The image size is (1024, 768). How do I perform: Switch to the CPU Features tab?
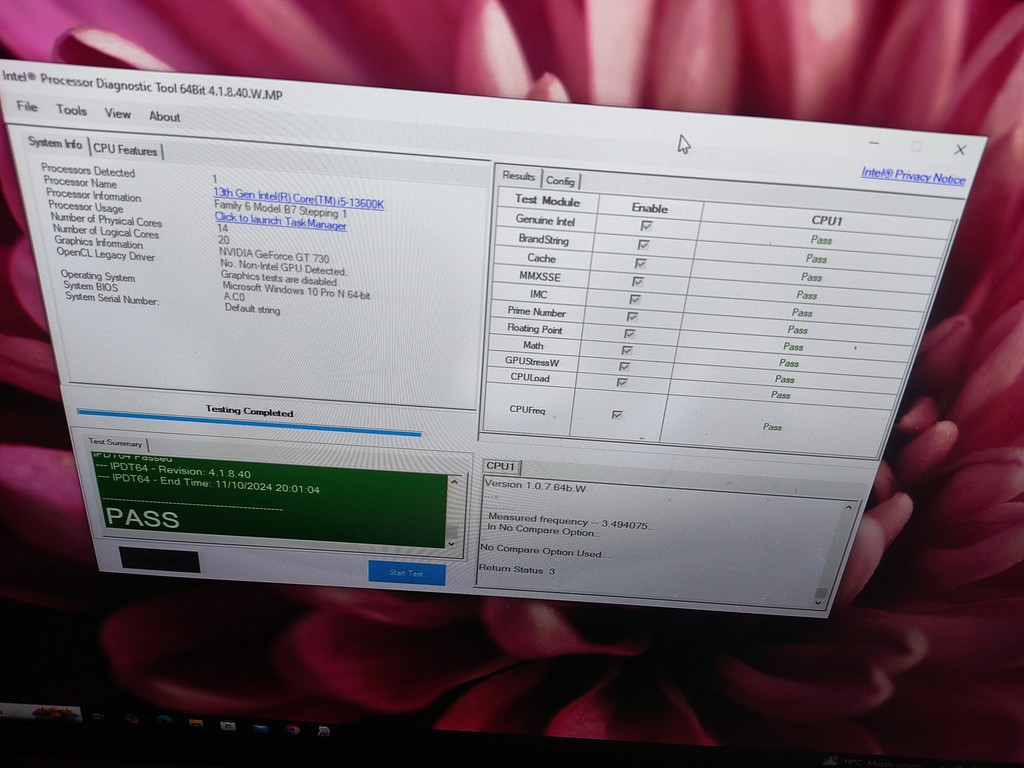point(125,150)
